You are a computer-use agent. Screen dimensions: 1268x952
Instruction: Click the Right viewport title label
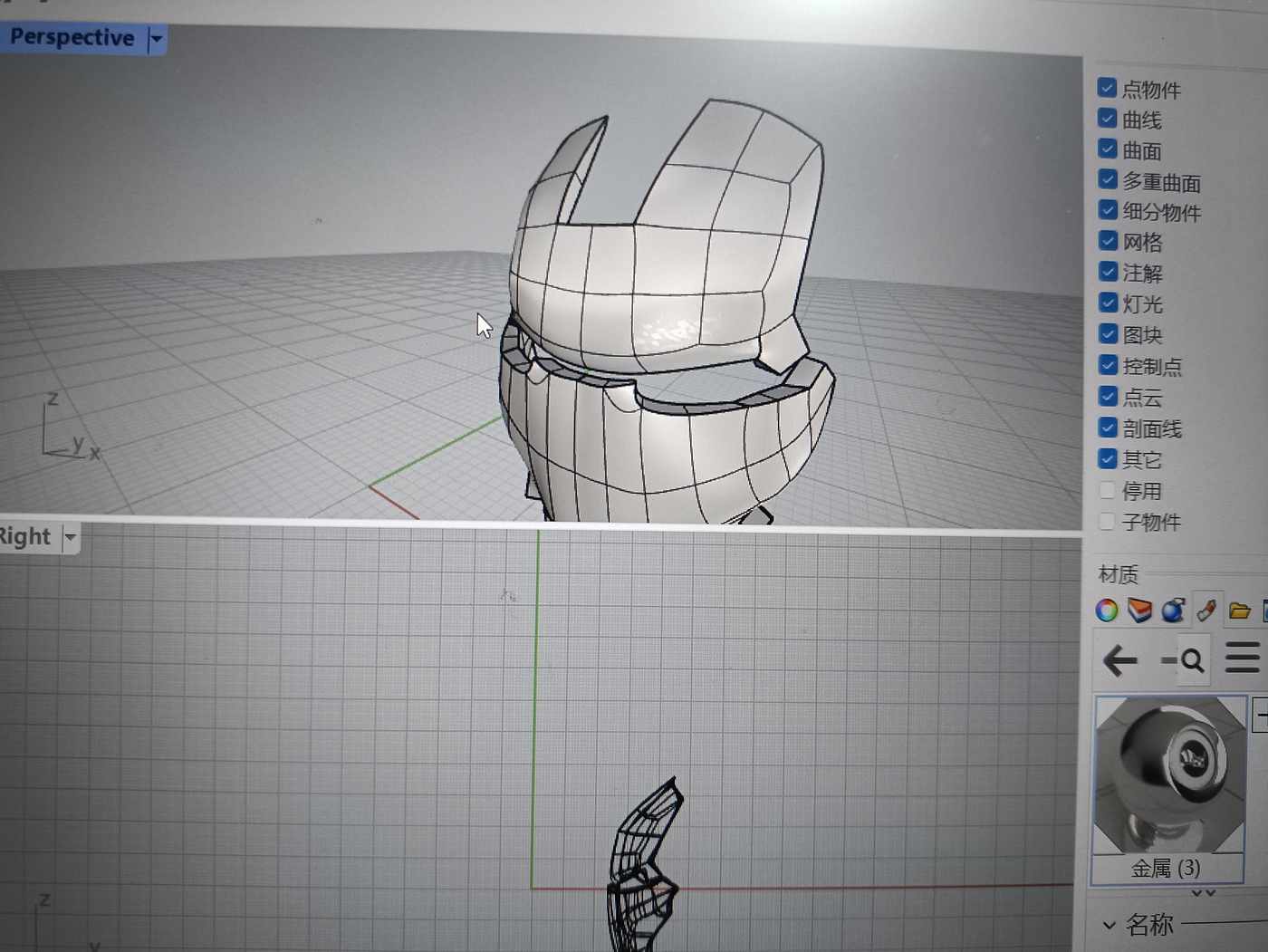click(x=24, y=536)
